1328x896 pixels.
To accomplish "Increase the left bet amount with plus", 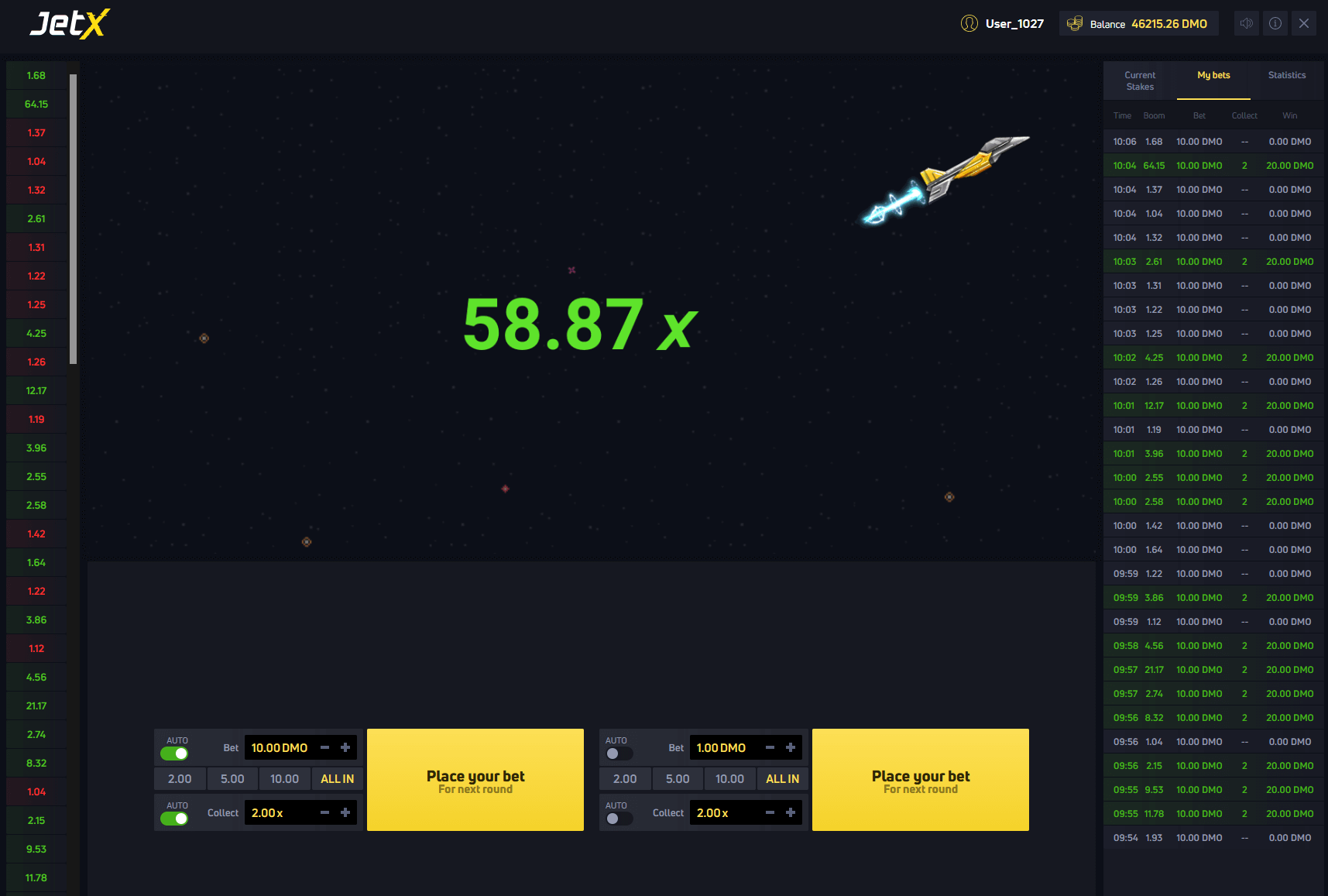I will (x=345, y=747).
